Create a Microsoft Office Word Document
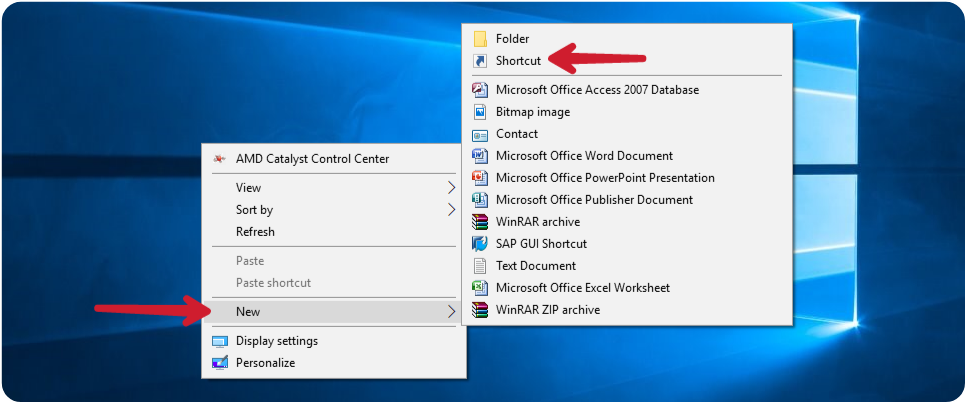 [x=627, y=156]
